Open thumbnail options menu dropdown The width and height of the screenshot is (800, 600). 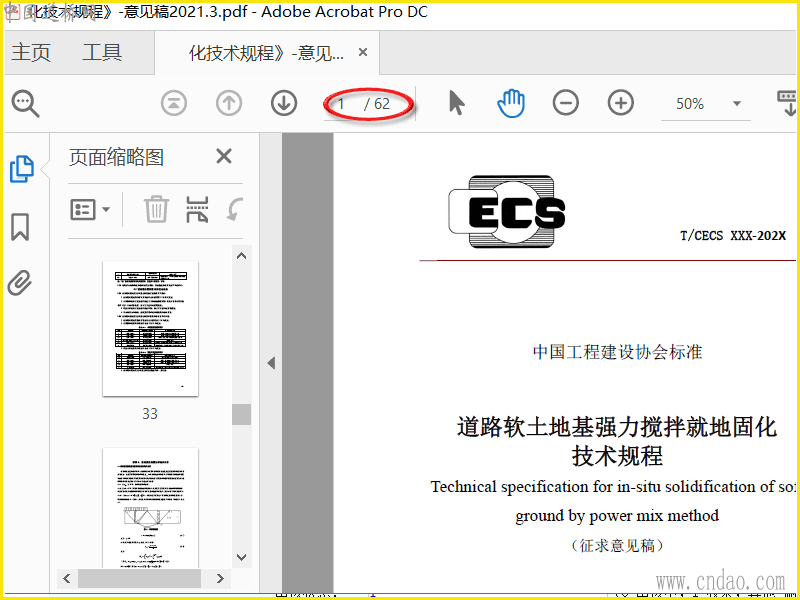click(x=90, y=209)
